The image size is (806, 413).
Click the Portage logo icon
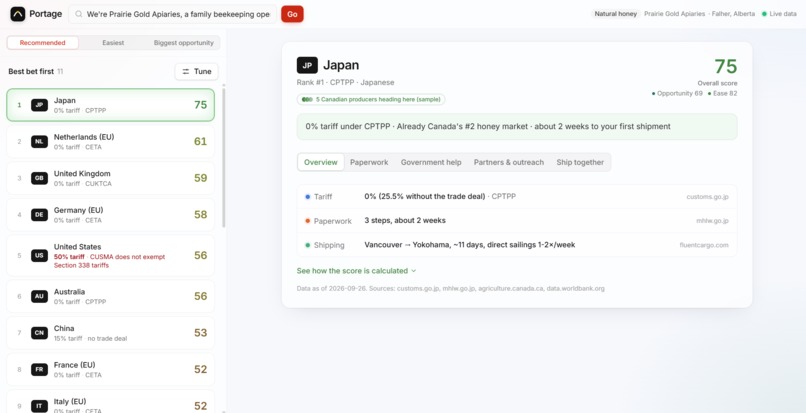[x=17, y=14]
